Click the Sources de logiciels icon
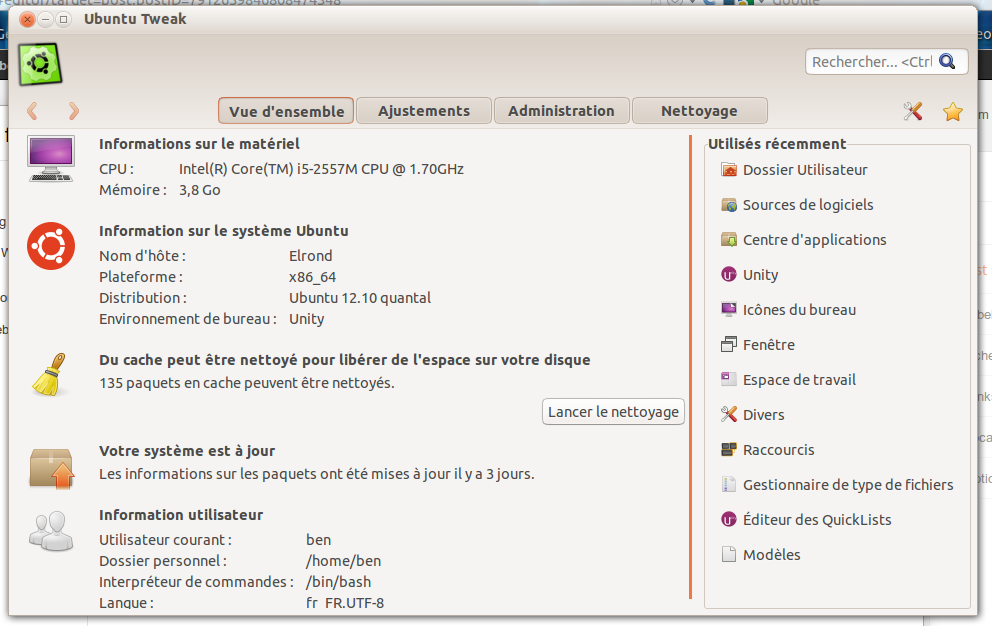Viewport: 992px width, 626px height. (729, 204)
